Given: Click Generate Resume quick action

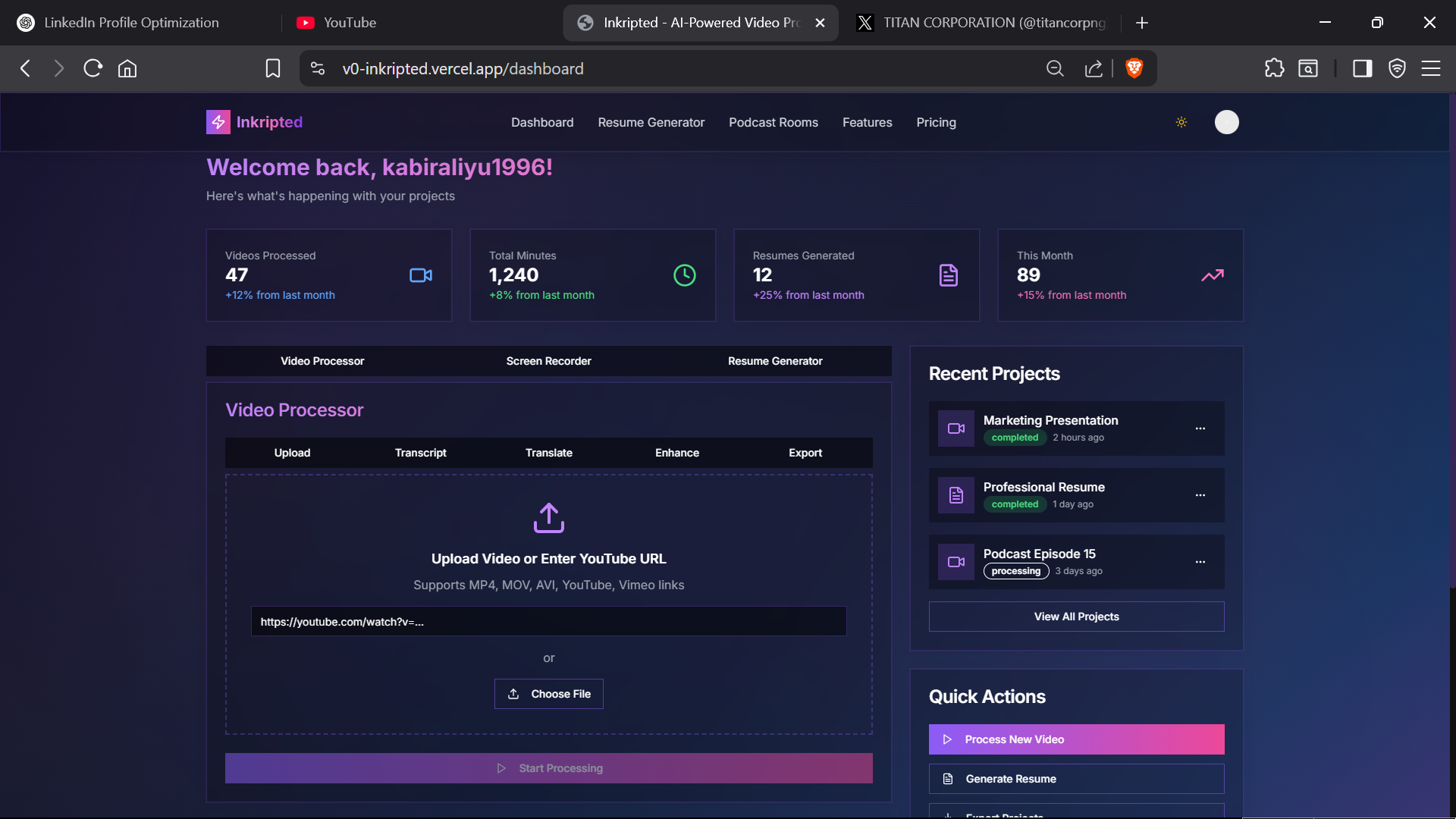Looking at the screenshot, I should click(x=1077, y=779).
